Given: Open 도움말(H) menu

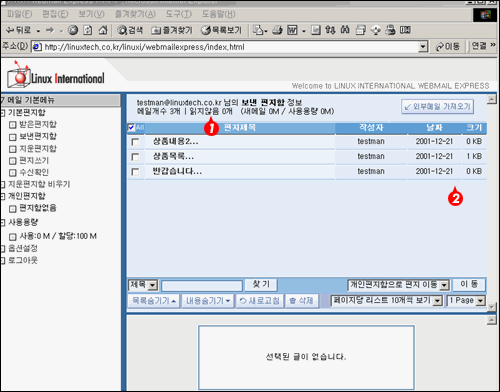Looking at the screenshot, I should (219, 14).
